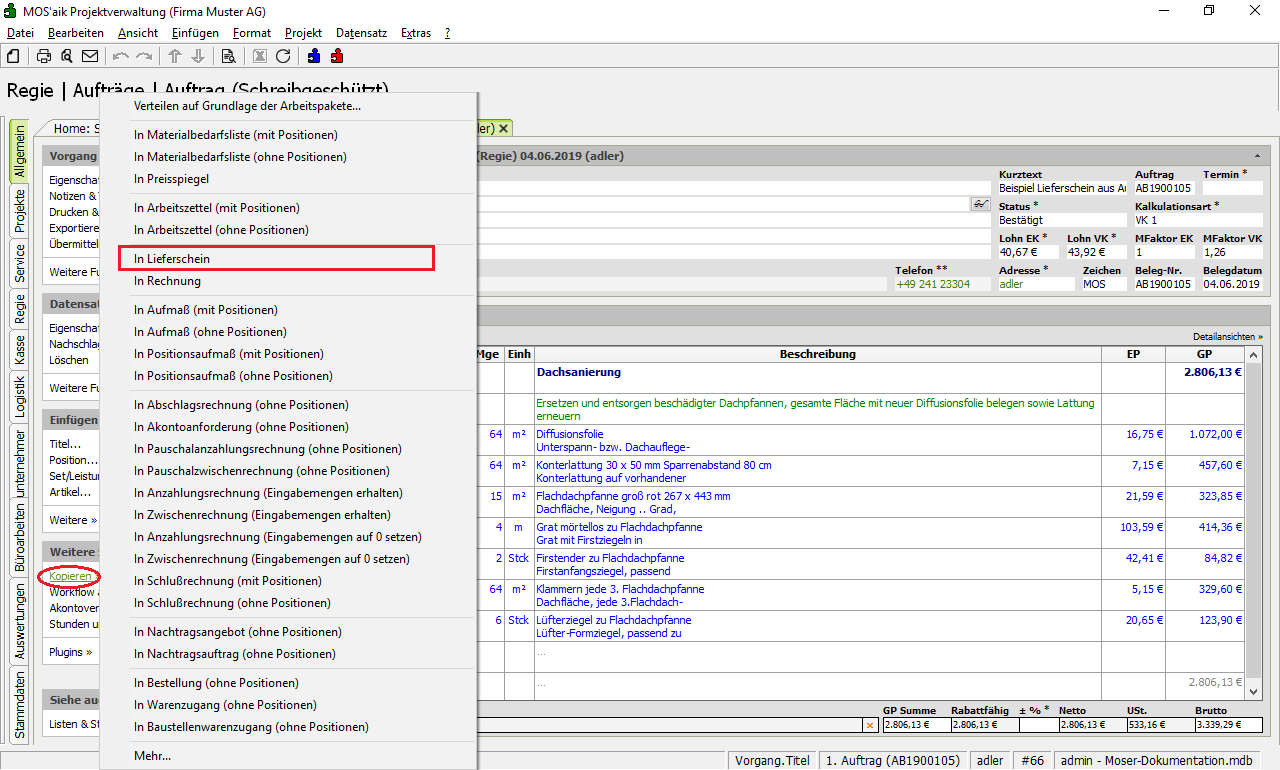Viewport: 1280px width, 770px height.
Task: Collapse the order header panel arrow
Action: [x=1256, y=157]
